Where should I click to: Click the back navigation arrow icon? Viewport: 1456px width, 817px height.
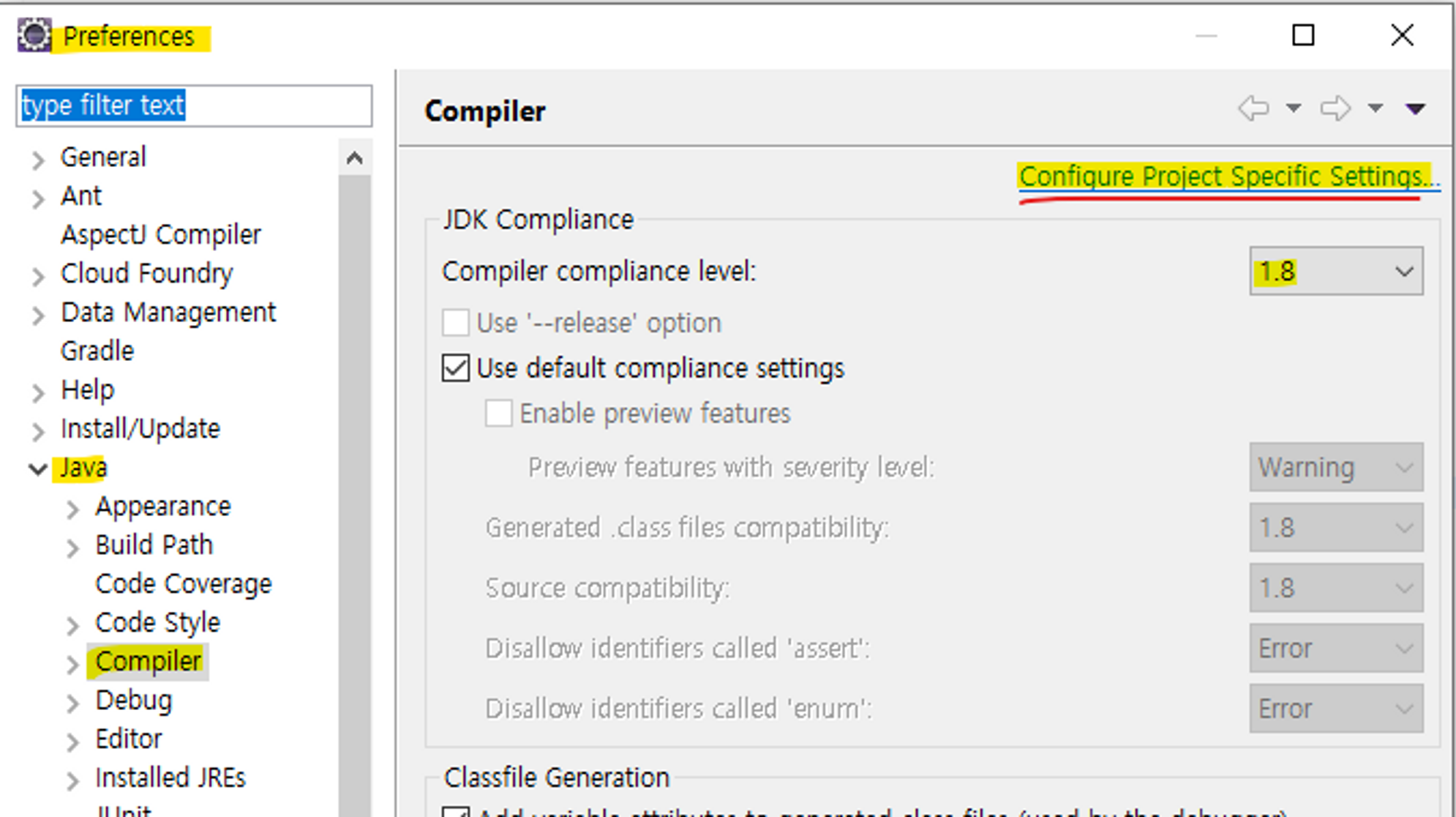click(1253, 108)
